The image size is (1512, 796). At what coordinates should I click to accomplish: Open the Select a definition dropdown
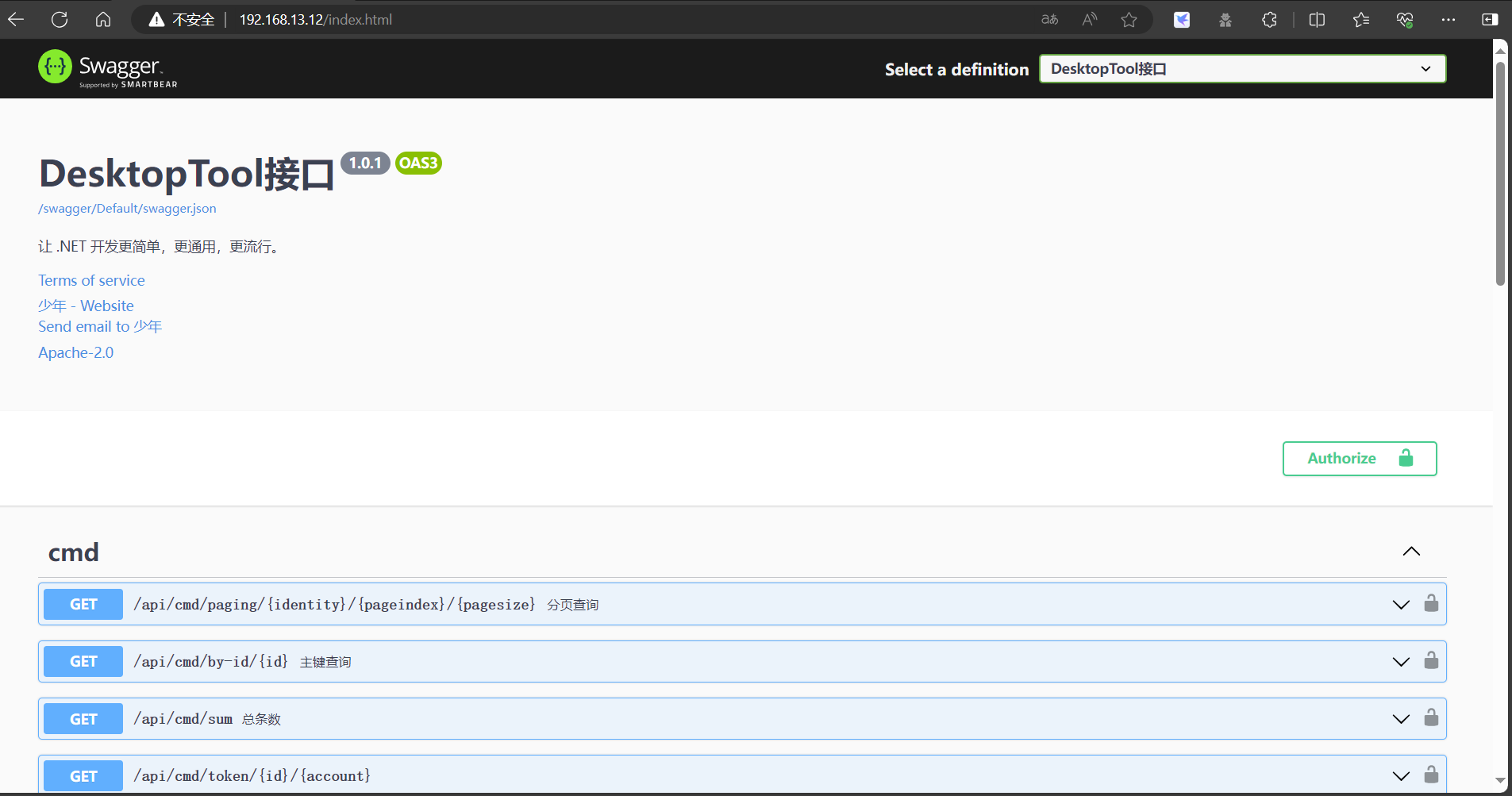(x=1242, y=69)
